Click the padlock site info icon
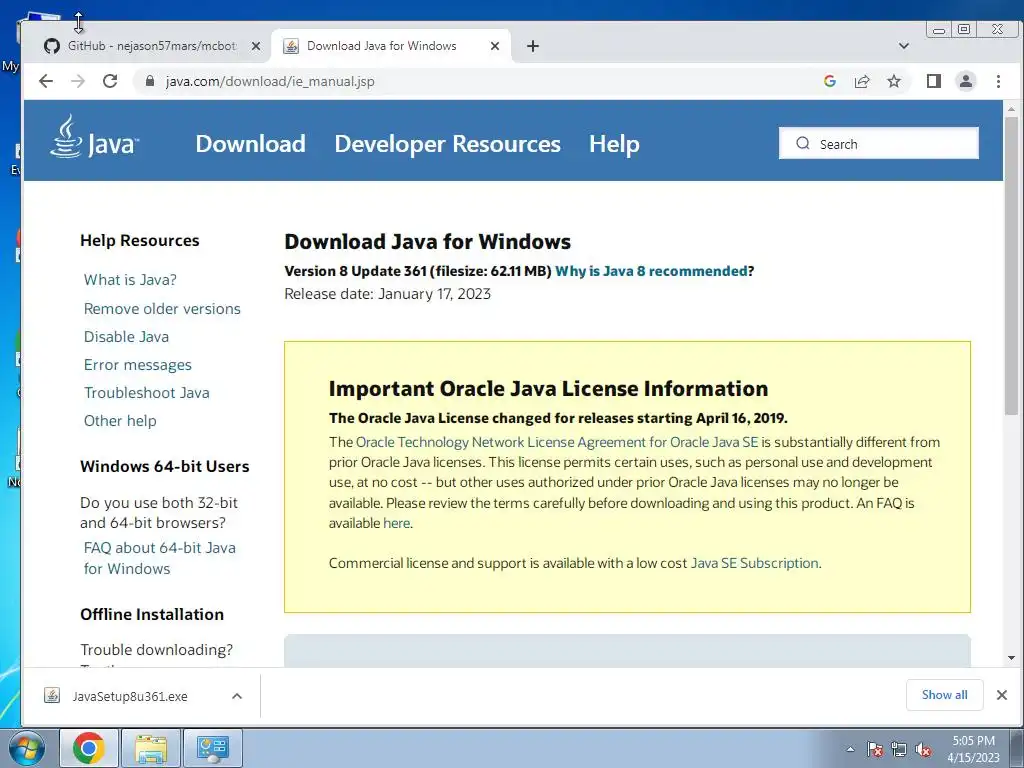 coord(150,81)
